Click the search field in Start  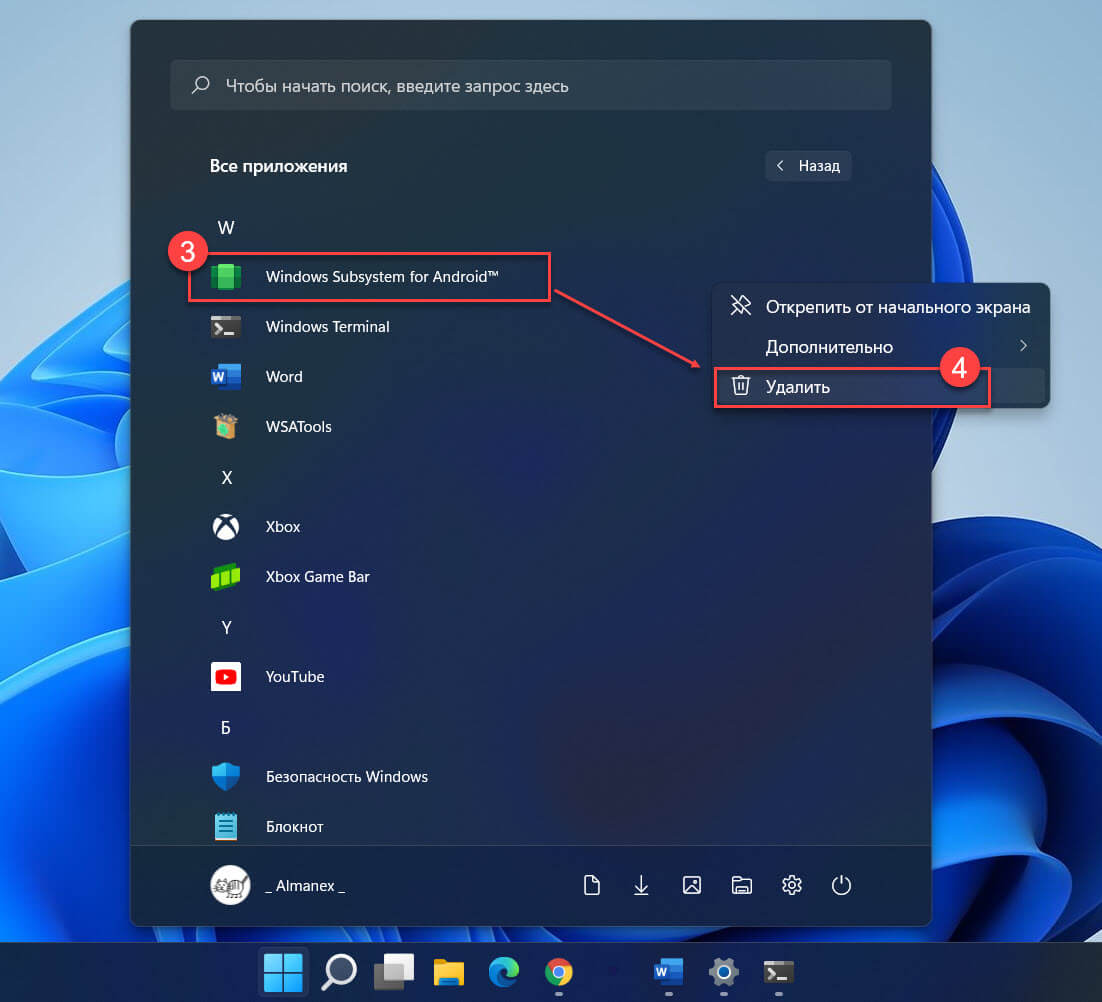(x=531, y=86)
